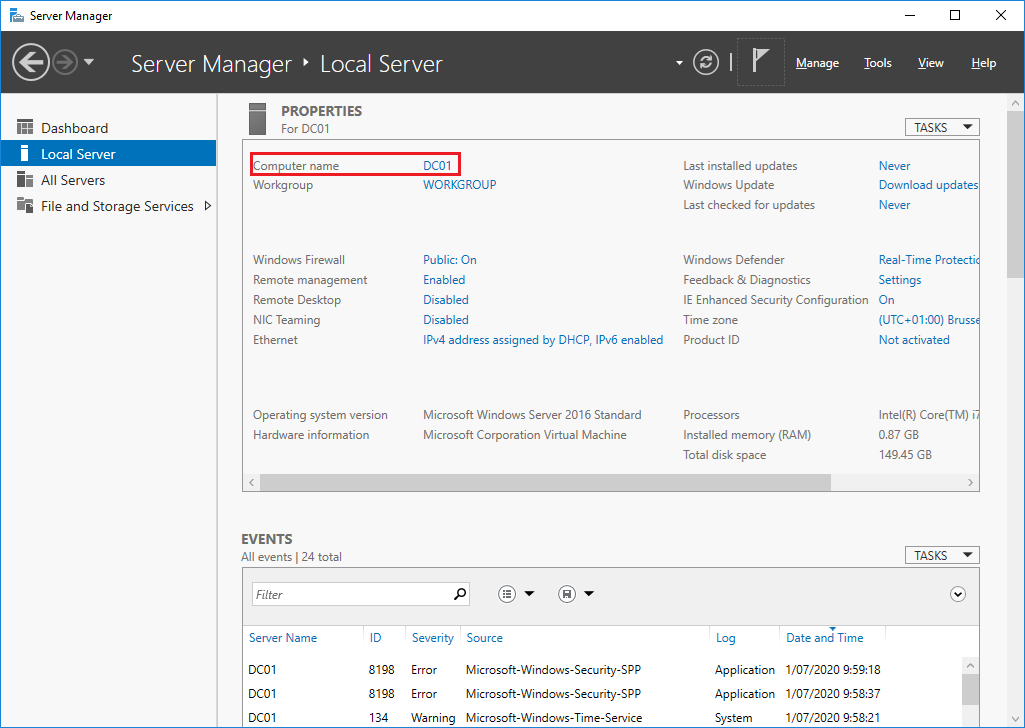
Task: Open the Tools menu
Action: (x=877, y=63)
